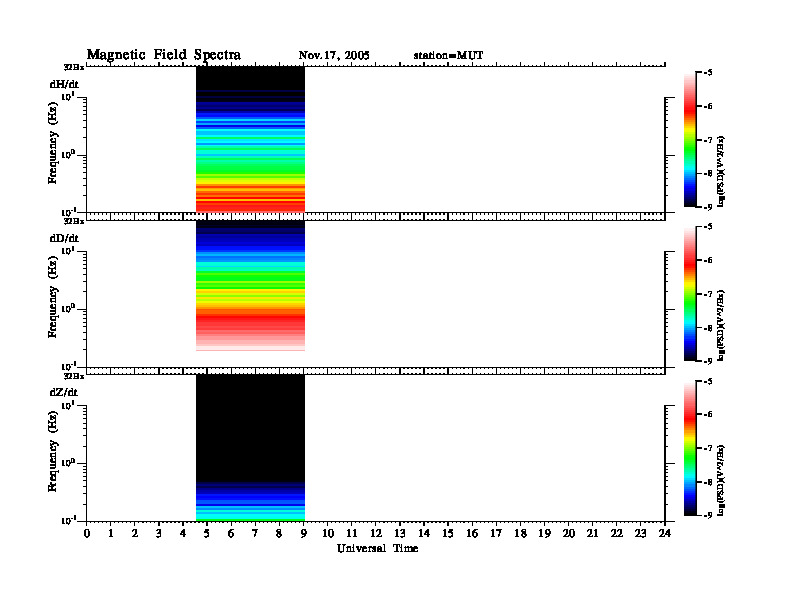Viewport: 792px width, 612px height.
Task: Click hour tick label '18' on time axis
Action: 520,533
